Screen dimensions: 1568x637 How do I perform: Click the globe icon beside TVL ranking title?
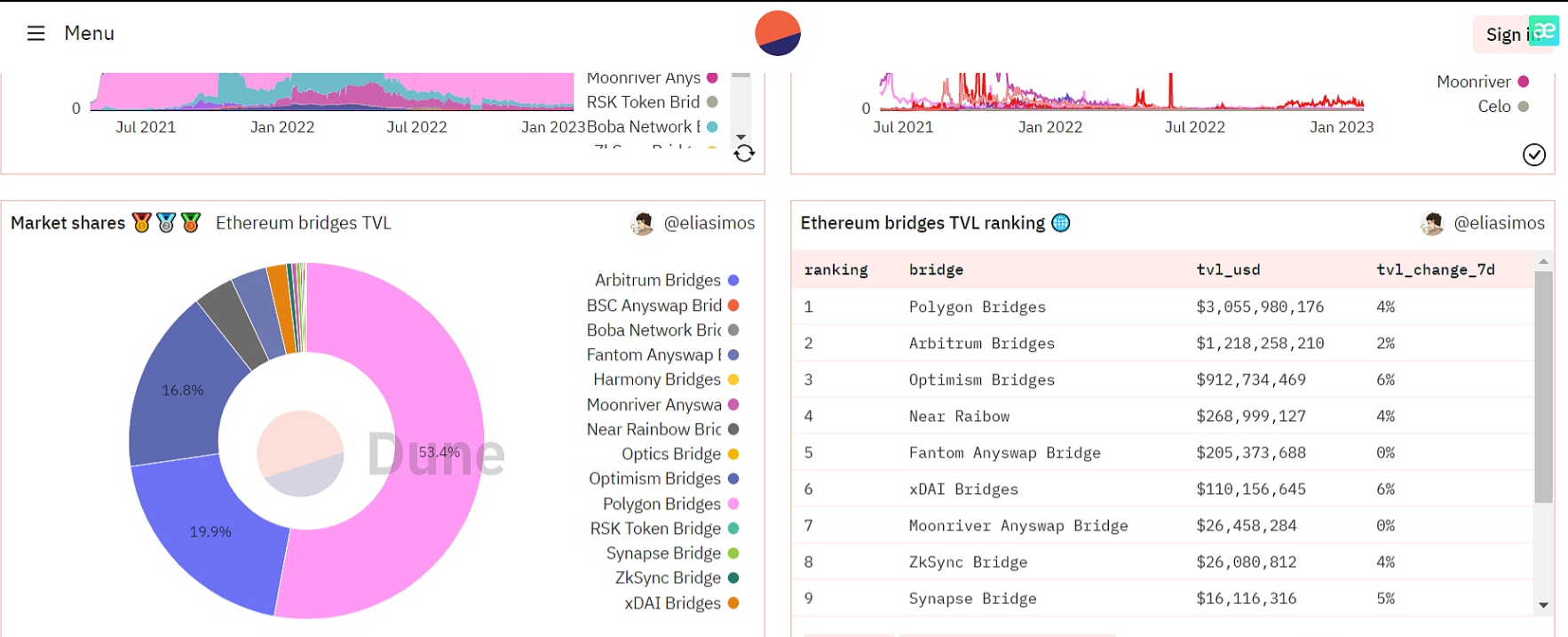(x=1061, y=223)
